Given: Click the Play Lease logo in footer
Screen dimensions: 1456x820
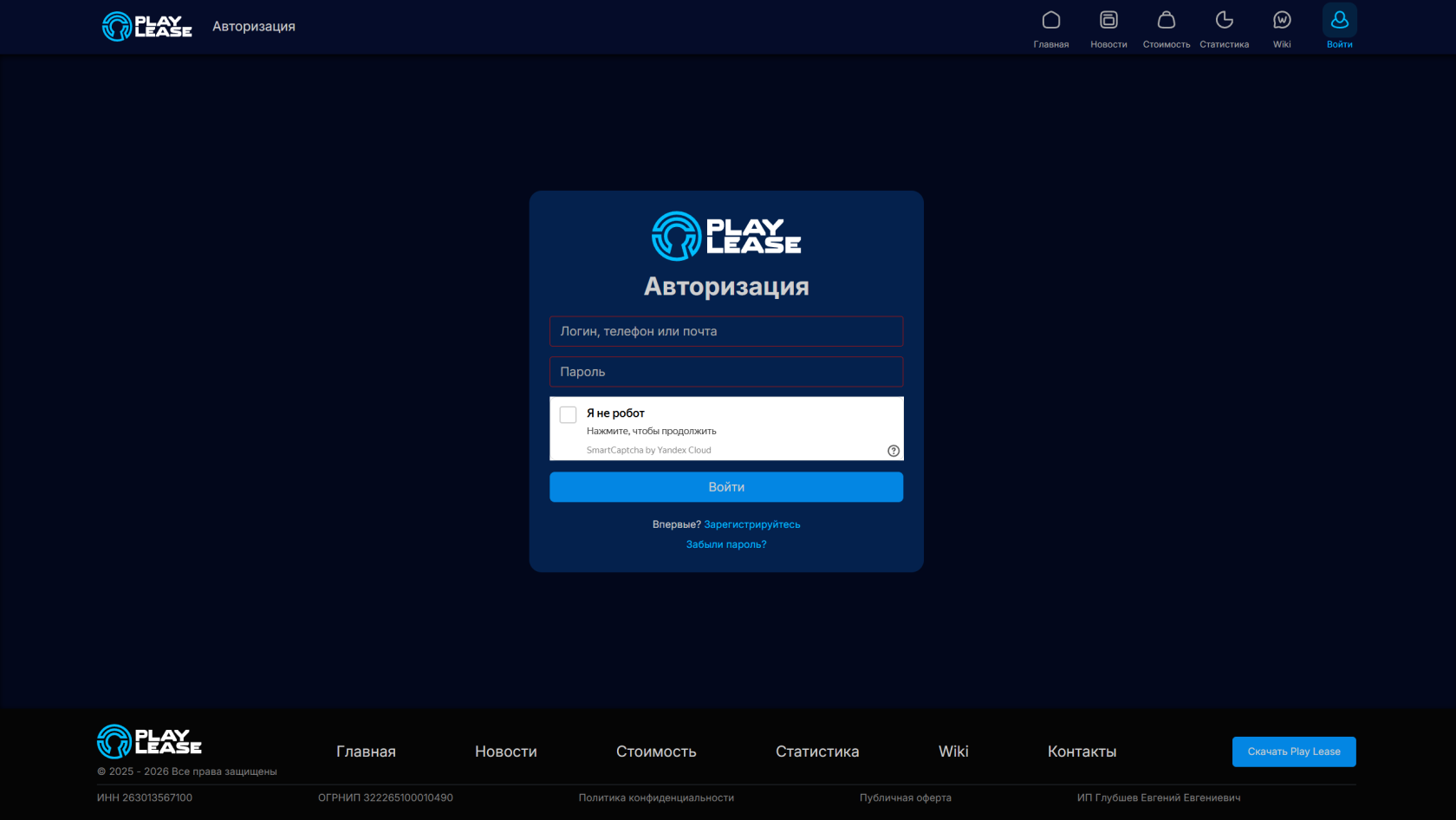Looking at the screenshot, I should click(x=149, y=742).
